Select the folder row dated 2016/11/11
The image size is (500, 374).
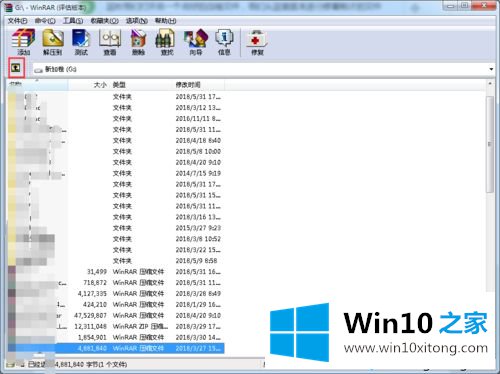(x=116, y=119)
